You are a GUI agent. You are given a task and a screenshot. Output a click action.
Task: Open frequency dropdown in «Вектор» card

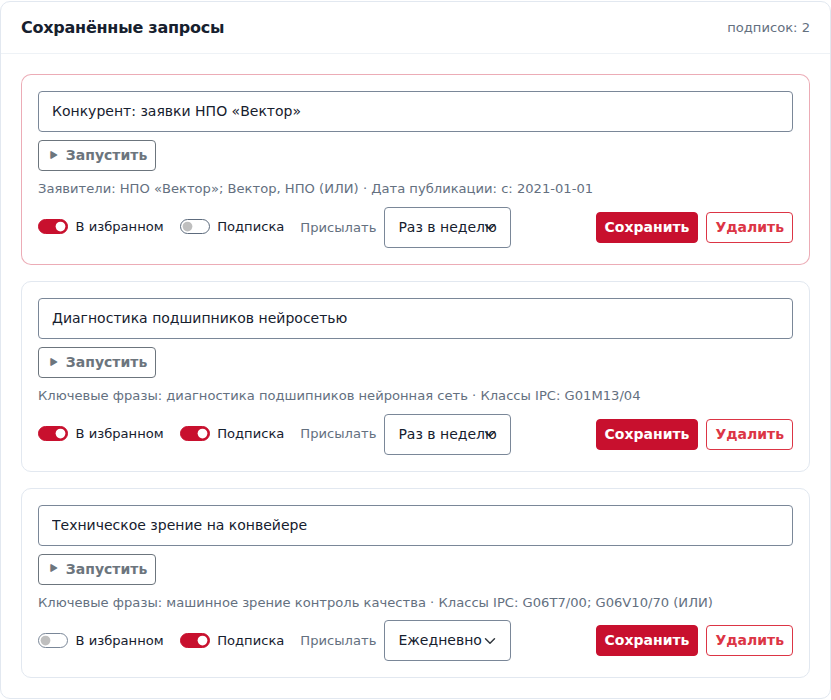tap(447, 227)
